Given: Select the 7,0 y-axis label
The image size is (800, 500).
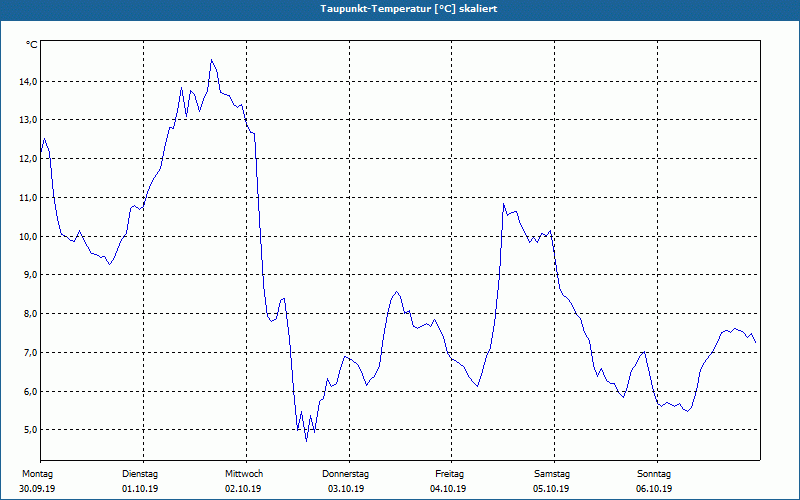Looking at the screenshot, I should (30, 352).
